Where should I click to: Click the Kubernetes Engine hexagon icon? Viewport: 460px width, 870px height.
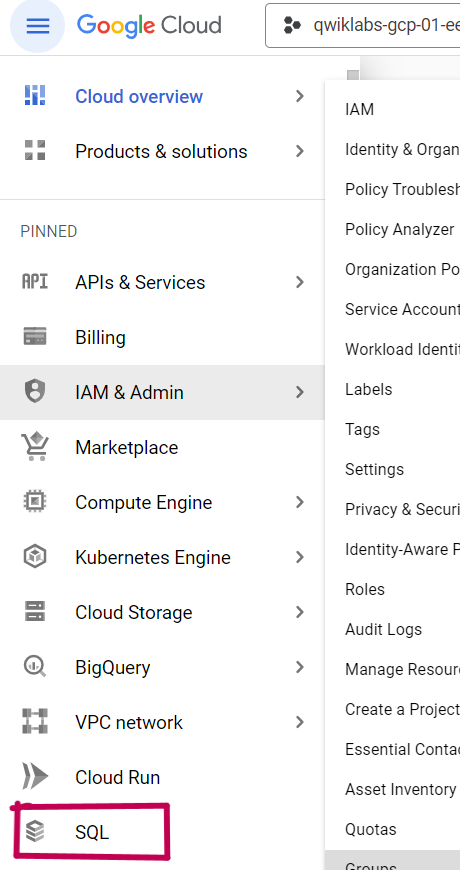(x=35, y=557)
